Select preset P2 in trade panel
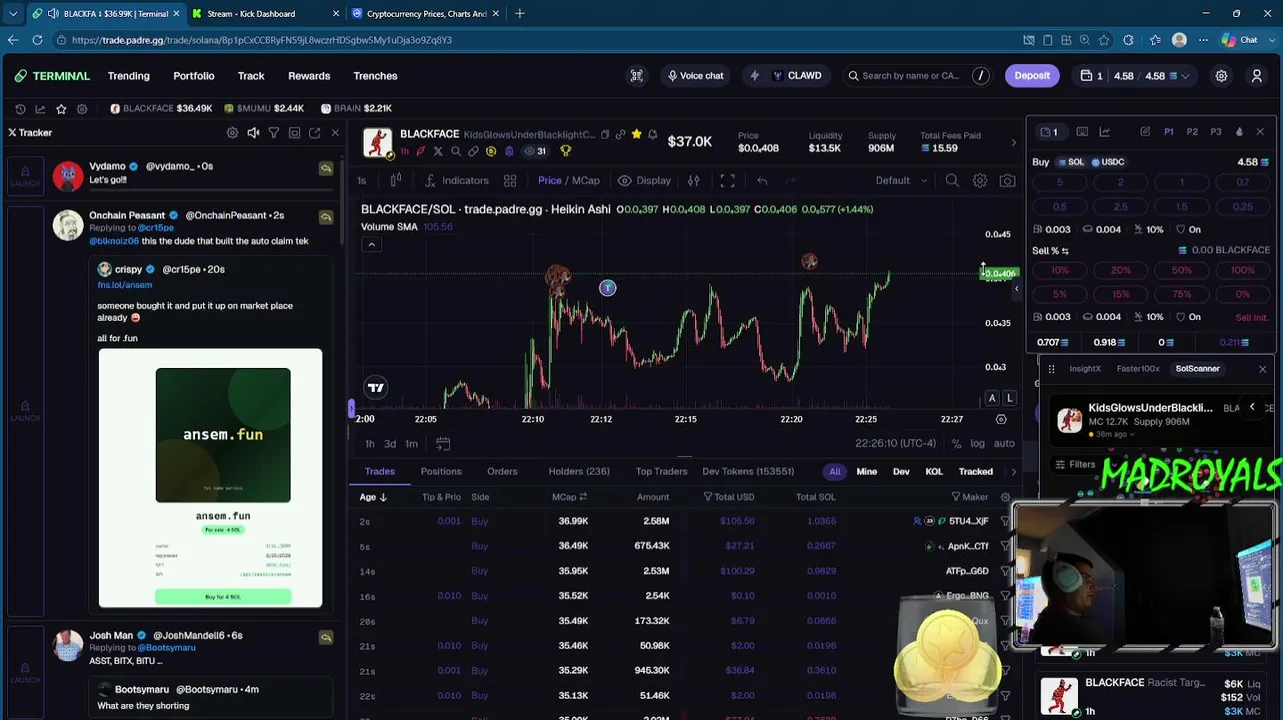Viewport: 1283px width, 720px height. [1192, 132]
